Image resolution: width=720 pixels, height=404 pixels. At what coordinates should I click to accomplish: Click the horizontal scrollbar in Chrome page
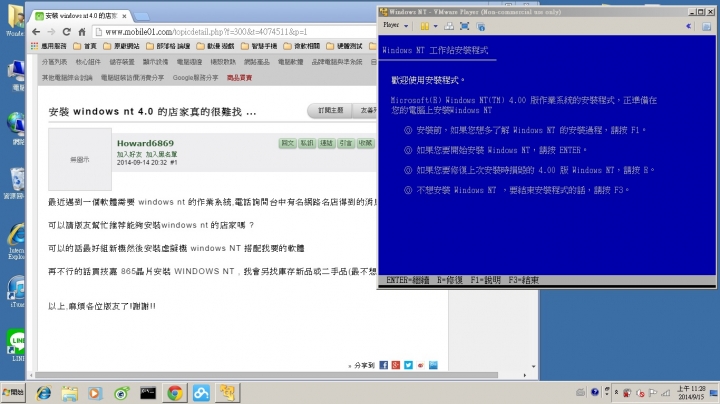[266, 375]
